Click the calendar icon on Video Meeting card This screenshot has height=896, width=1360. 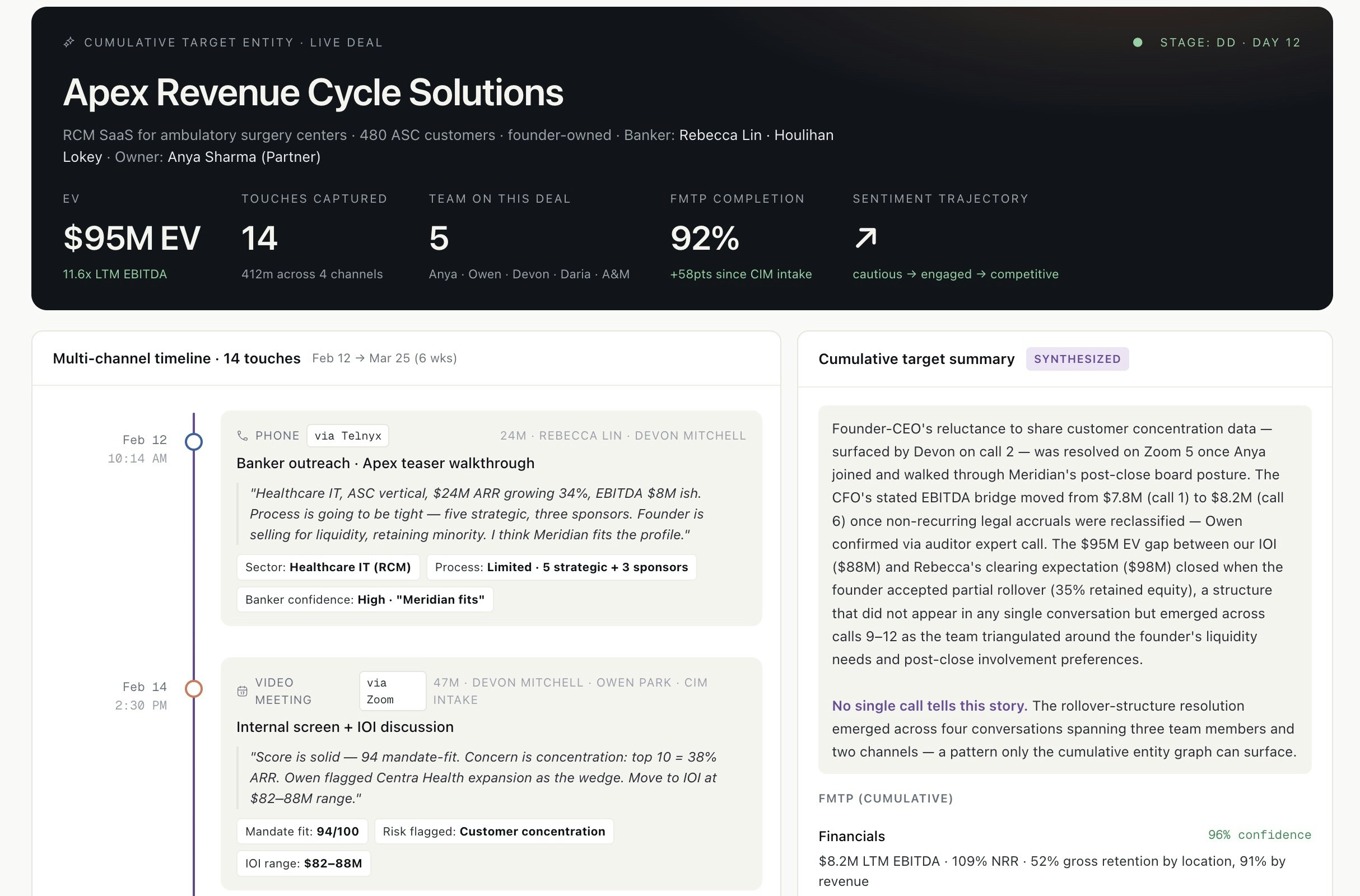pos(243,692)
